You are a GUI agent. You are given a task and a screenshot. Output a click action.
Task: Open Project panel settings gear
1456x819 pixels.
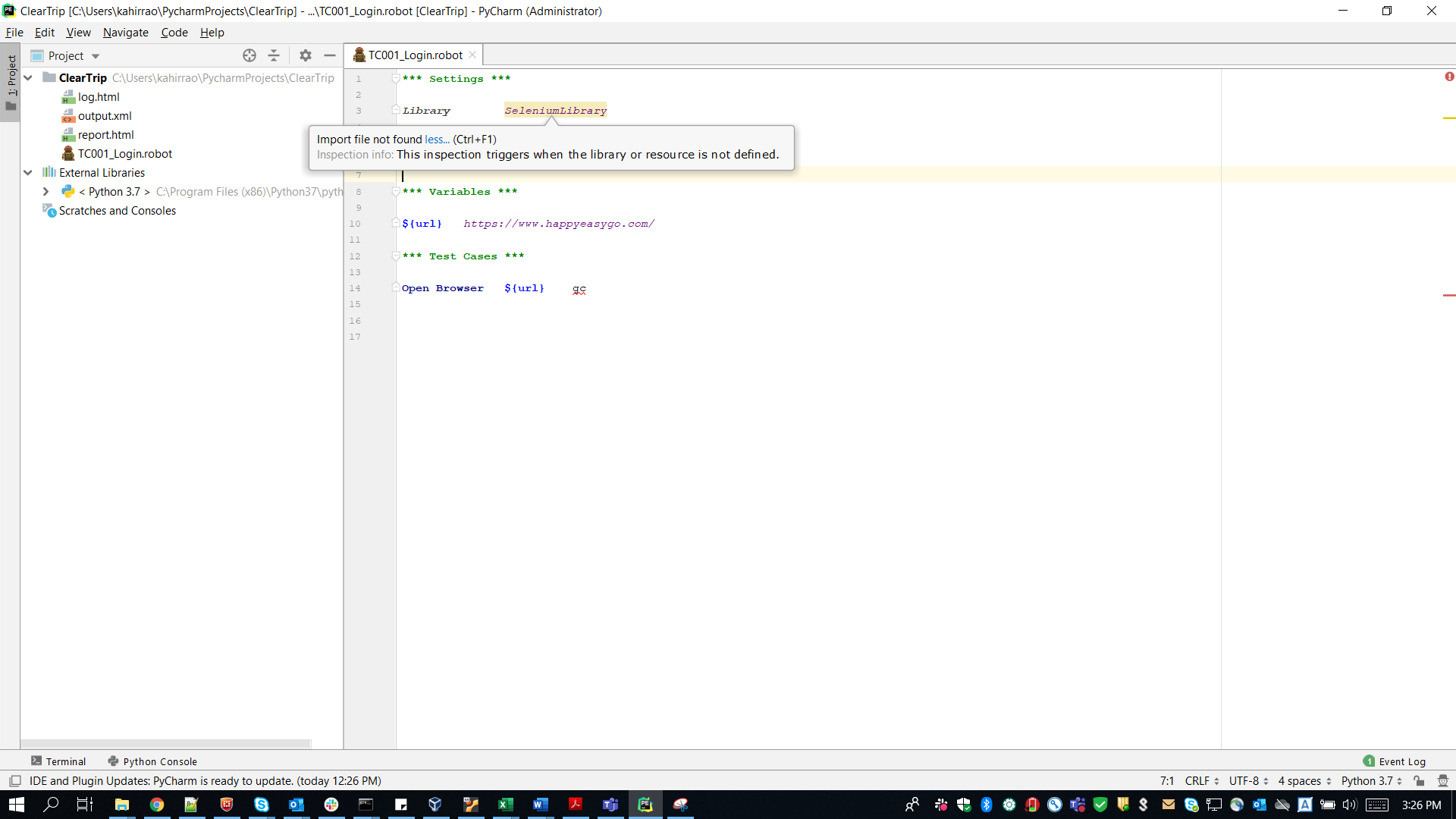[x=306, y=55]
